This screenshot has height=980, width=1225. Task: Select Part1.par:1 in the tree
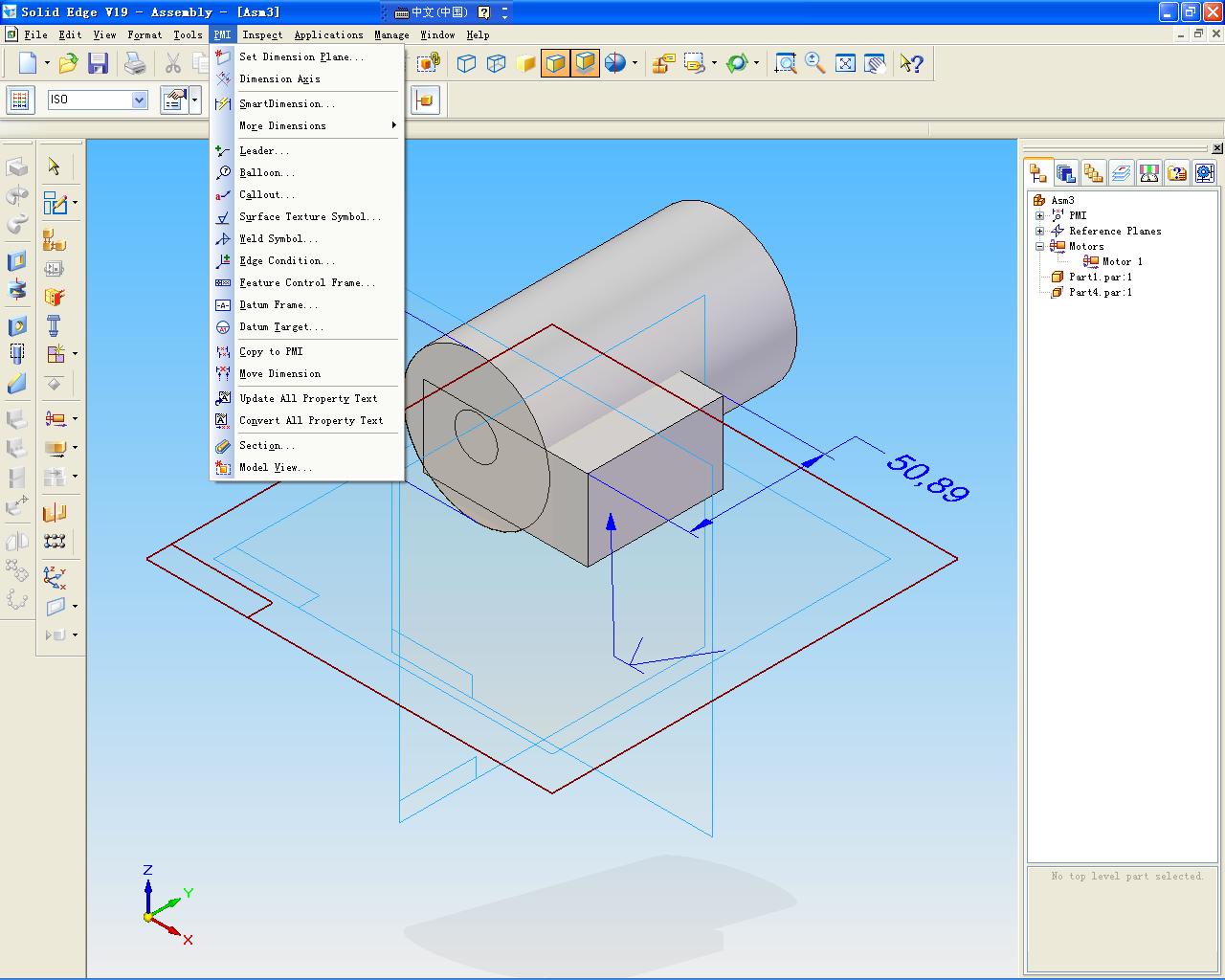tap(1092, 277)
